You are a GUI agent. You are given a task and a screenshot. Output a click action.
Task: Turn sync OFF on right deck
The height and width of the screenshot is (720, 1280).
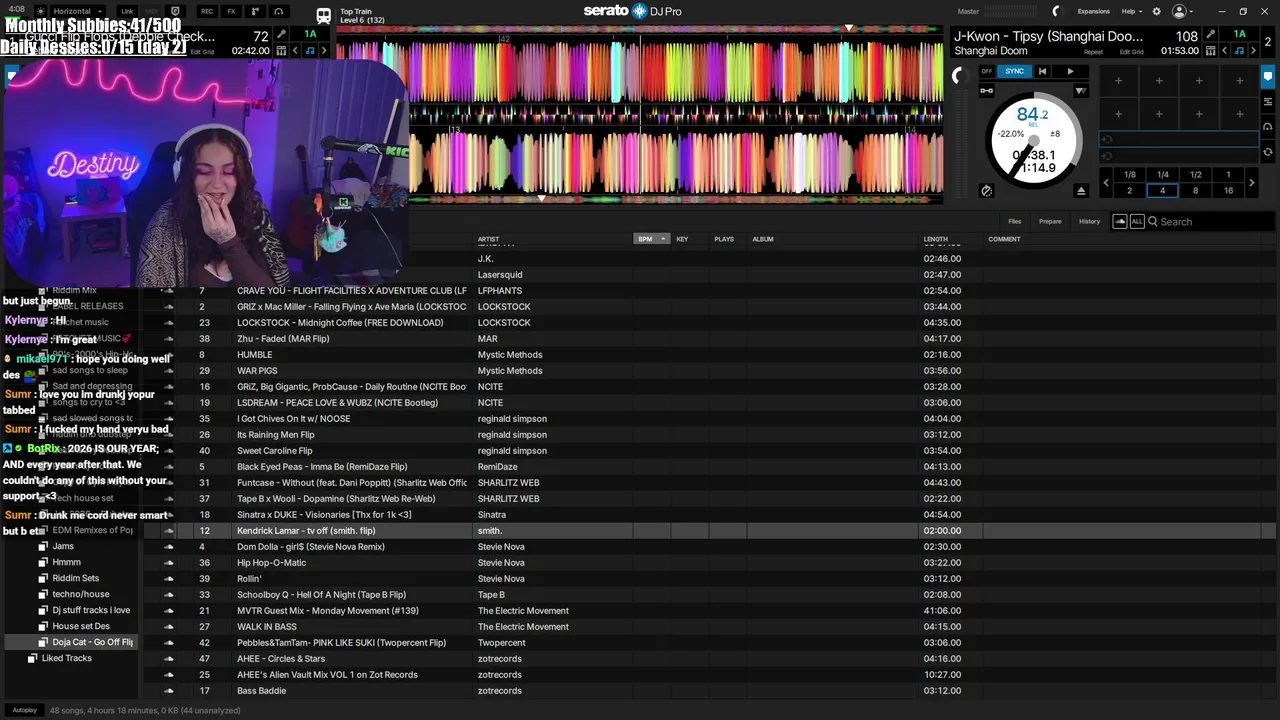pos(987,71)
